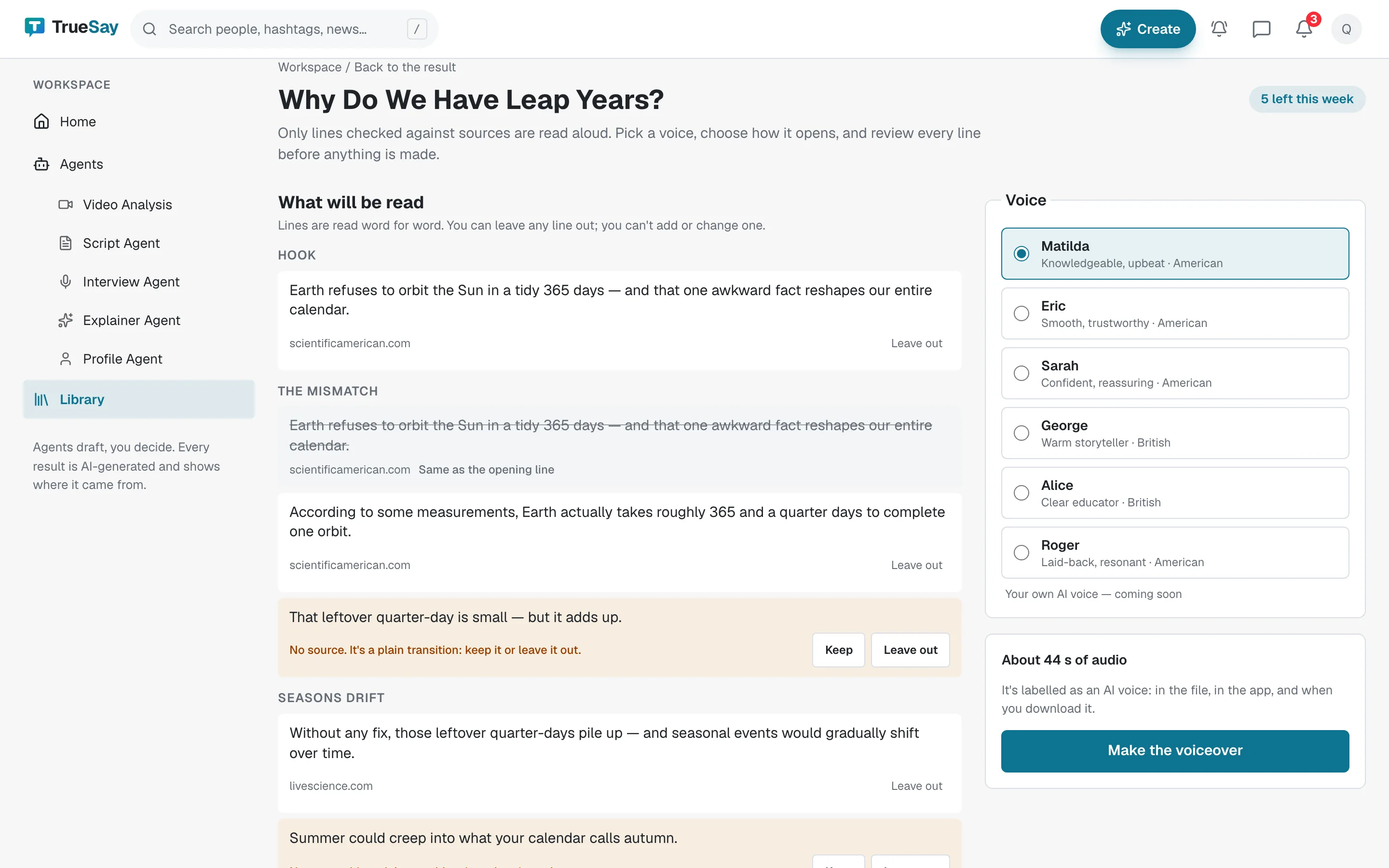Click the No source plain transition warning
1389x868 pixels.
point(435,650)
